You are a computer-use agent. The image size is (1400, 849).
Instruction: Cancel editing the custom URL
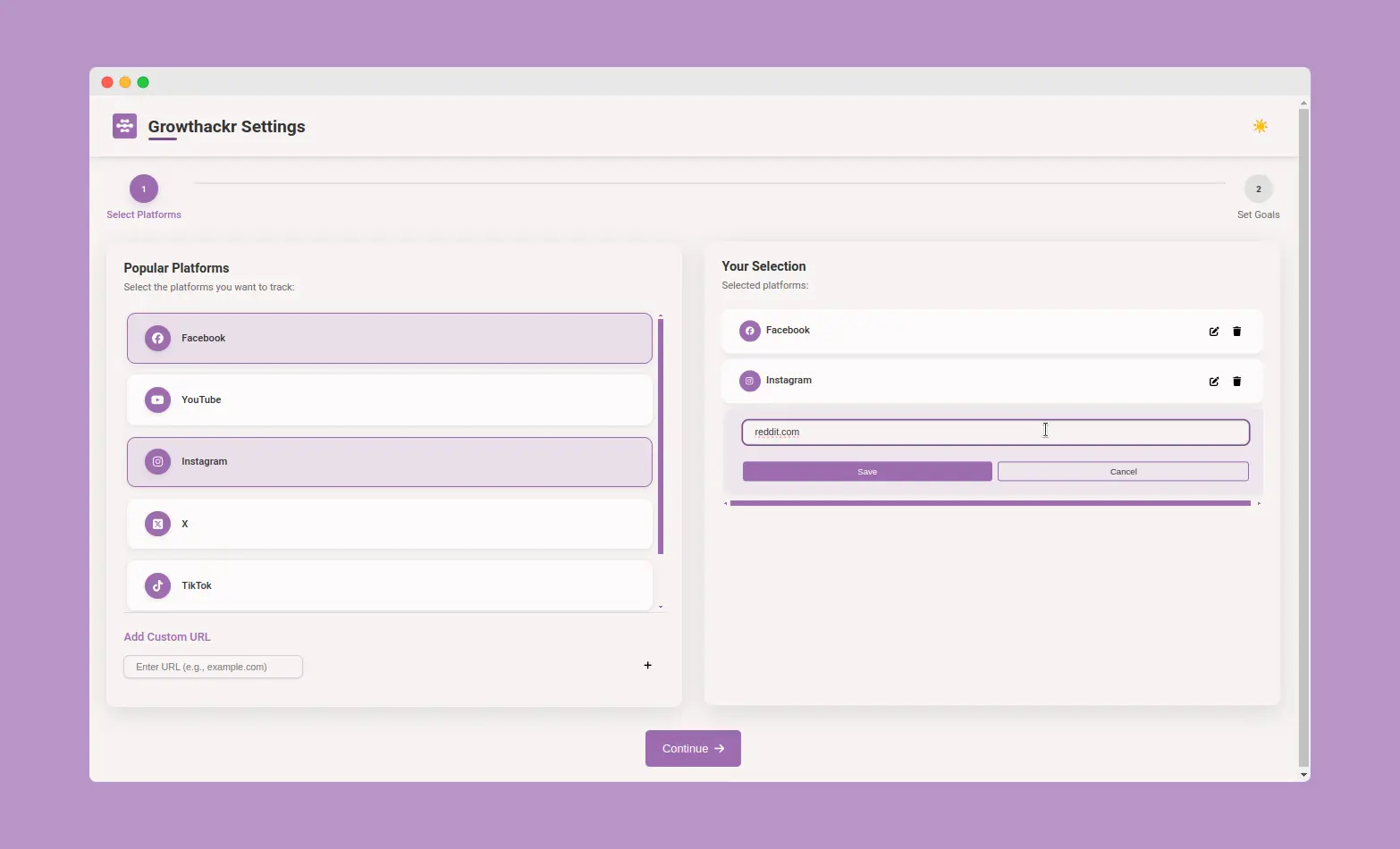pos(1123,471)
